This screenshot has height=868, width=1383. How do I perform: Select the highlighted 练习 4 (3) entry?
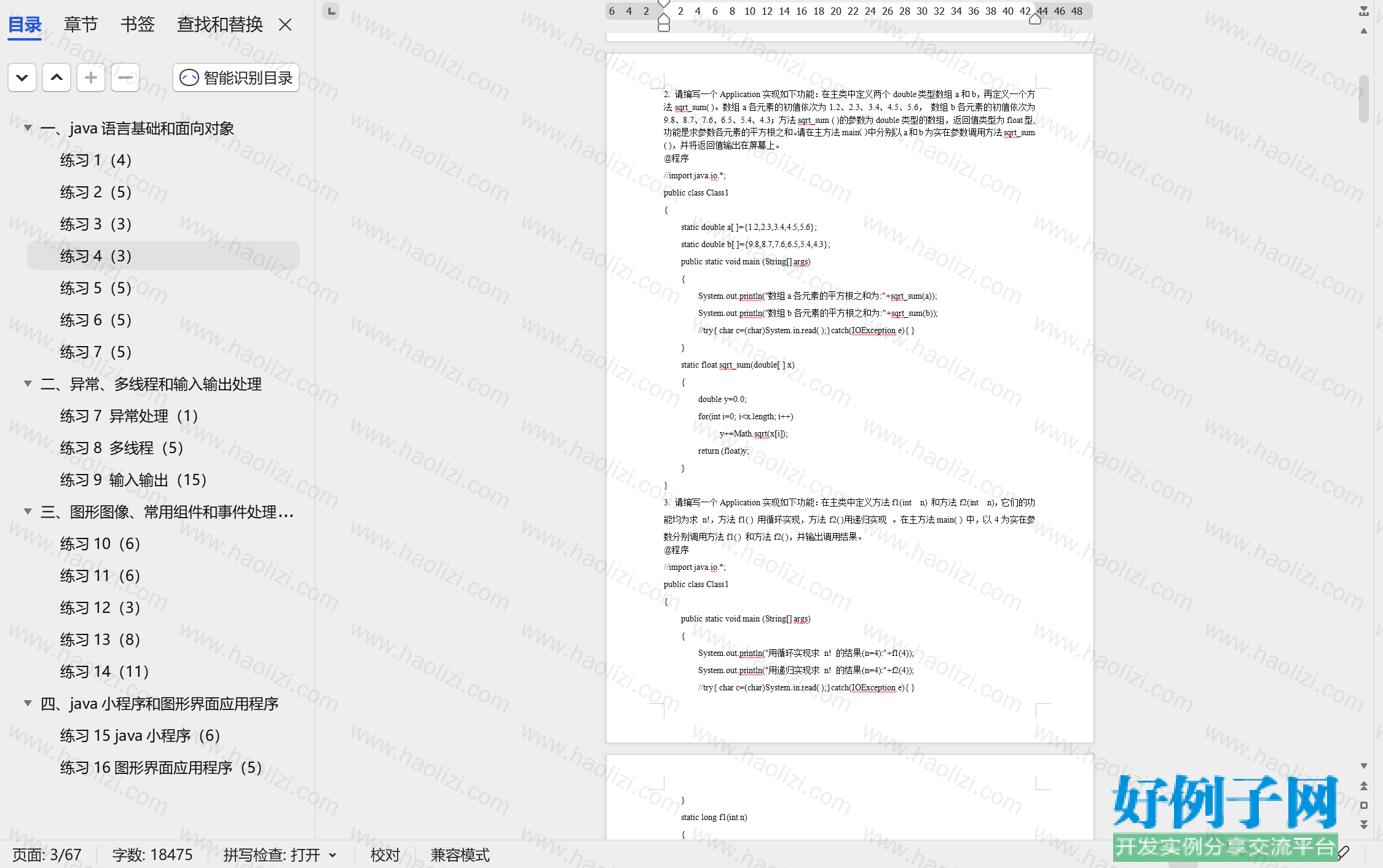coord(164,256)
